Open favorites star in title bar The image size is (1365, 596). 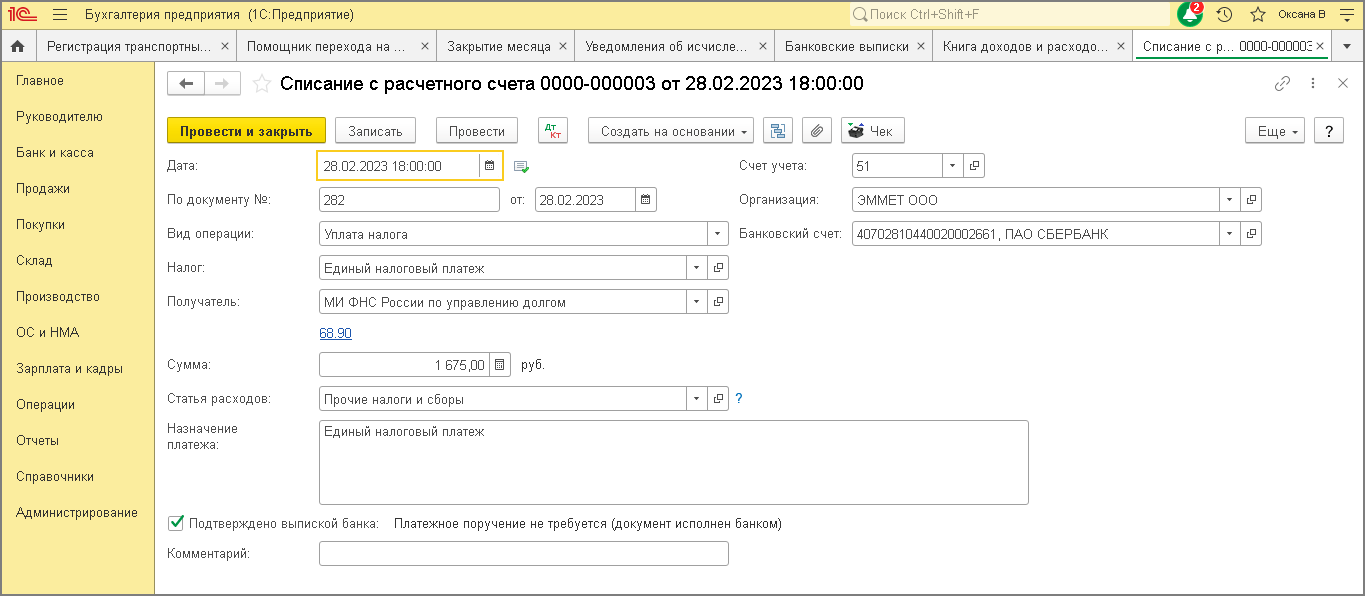(x=1258, y=15)
